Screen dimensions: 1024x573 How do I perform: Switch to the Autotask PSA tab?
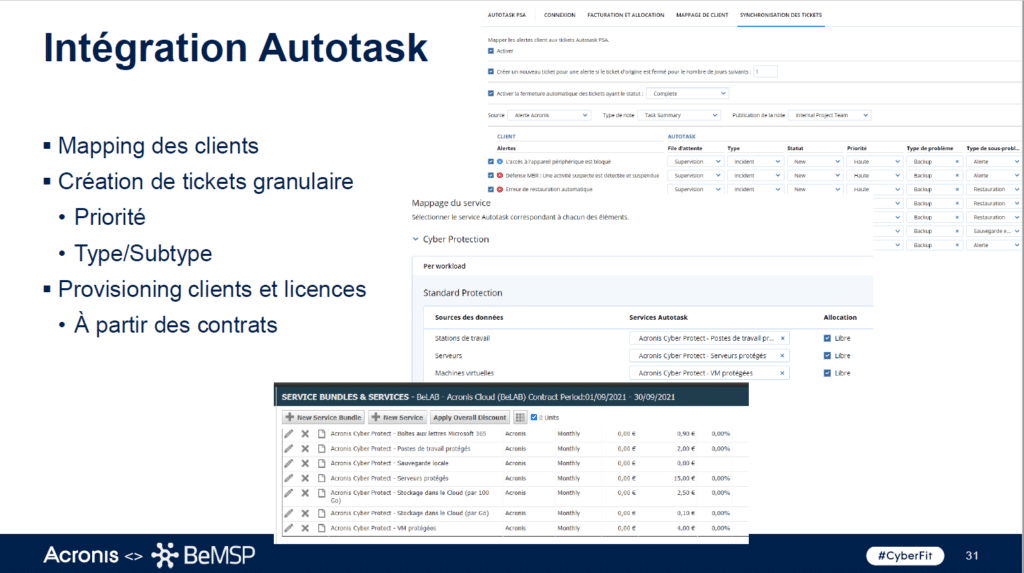[506, 15]
